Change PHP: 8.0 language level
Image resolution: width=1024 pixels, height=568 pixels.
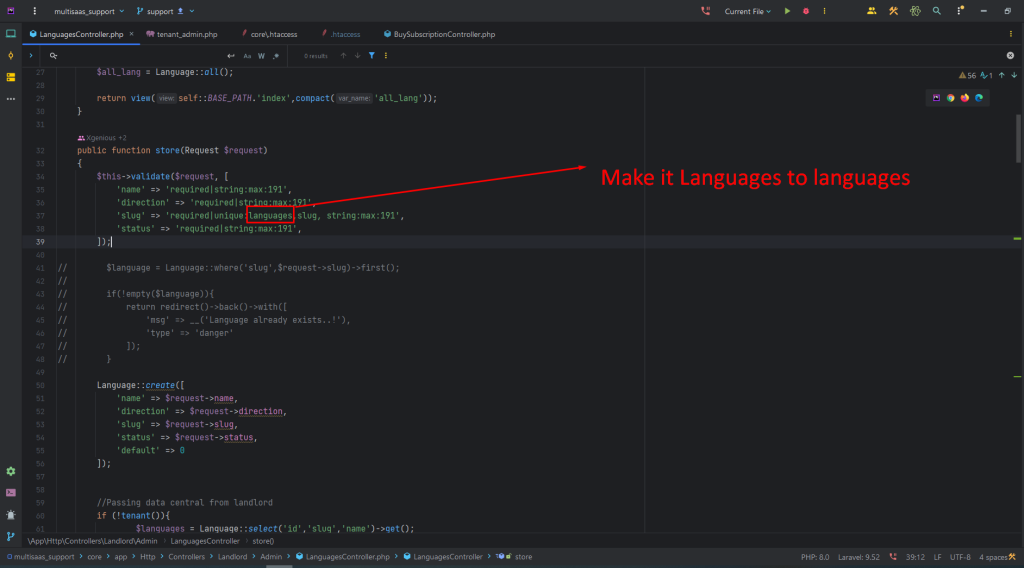tap(815, 557)
